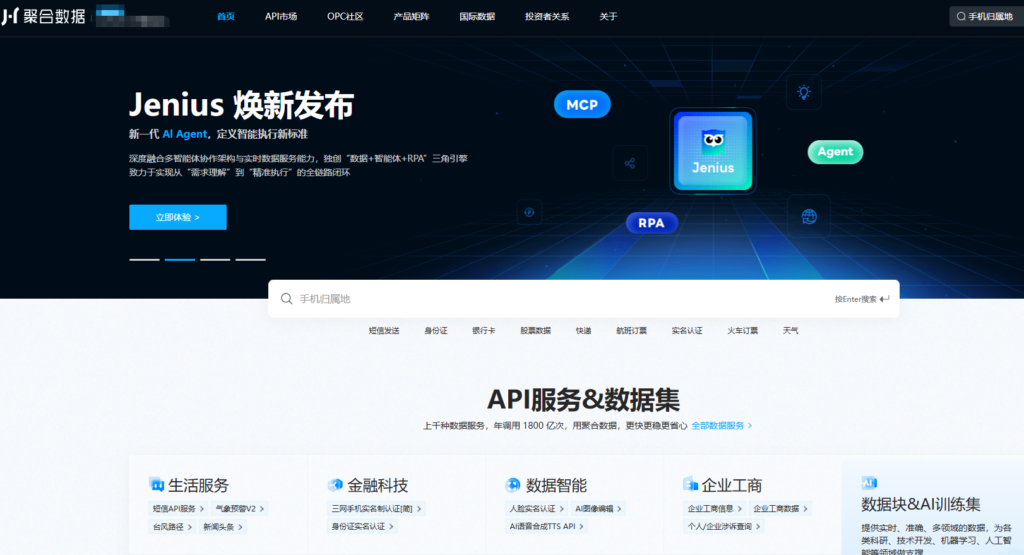Click the AI icon above 数据块&AI训练集
The width and height of the screenshot is (1024, 555).
coord(869,483)
